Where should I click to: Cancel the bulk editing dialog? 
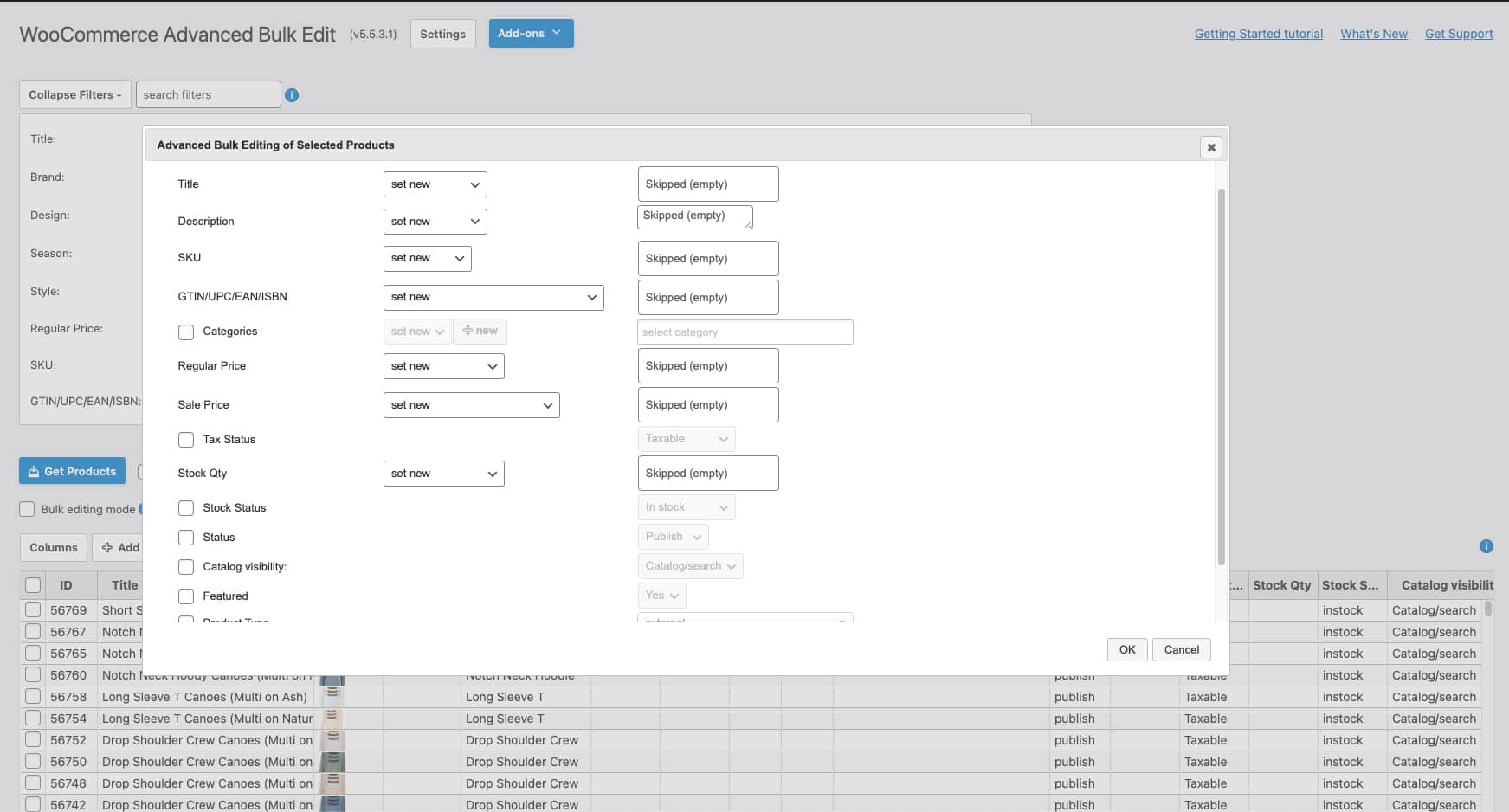(x=1181, y=649)
